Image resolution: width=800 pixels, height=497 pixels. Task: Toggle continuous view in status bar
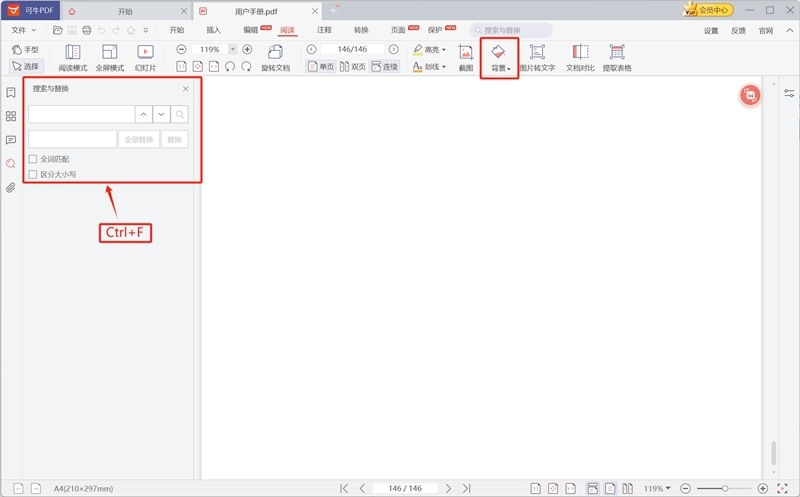click(592, 488)
